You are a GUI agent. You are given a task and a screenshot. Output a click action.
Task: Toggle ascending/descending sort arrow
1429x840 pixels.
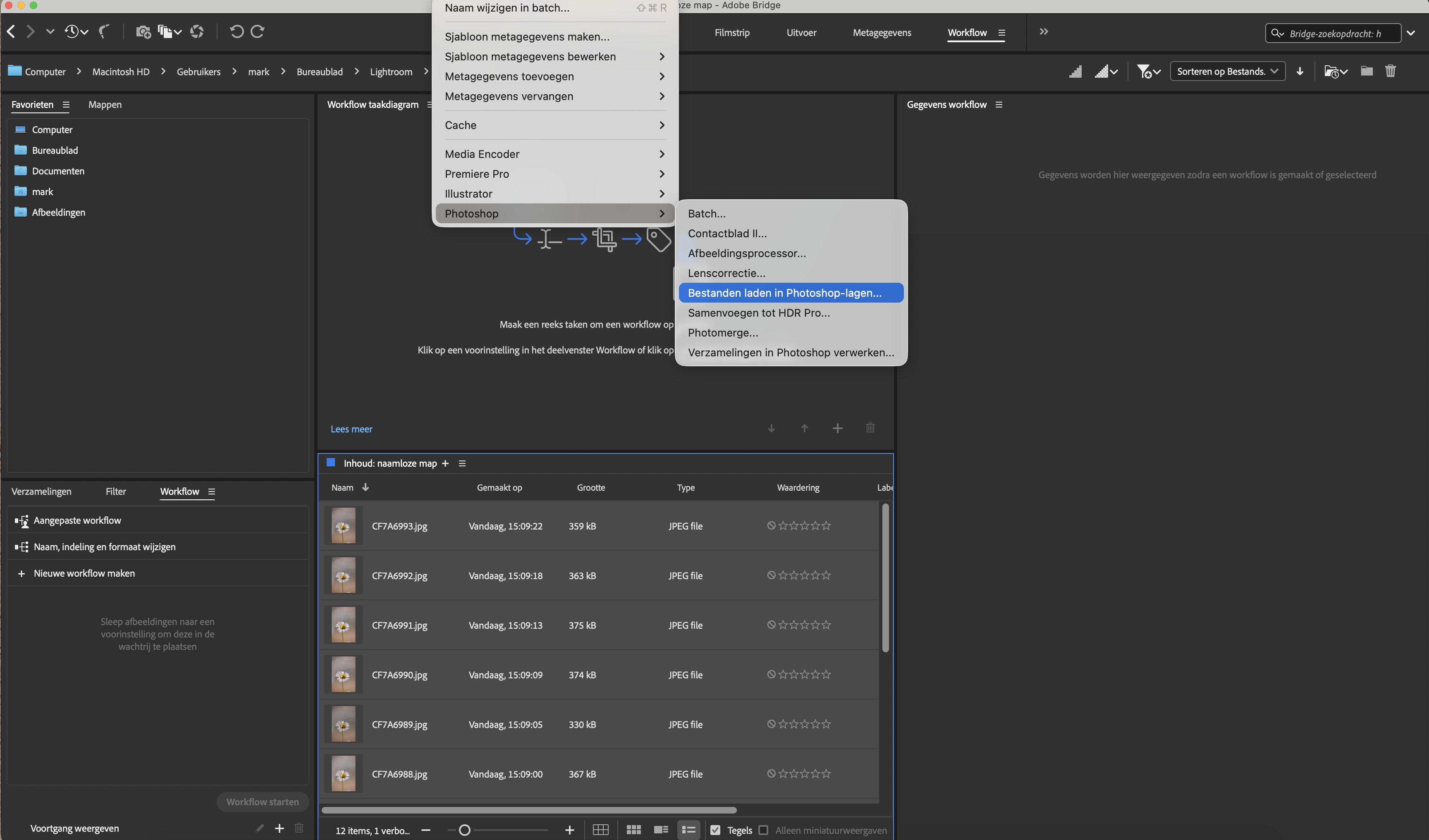pos(1300,72)
